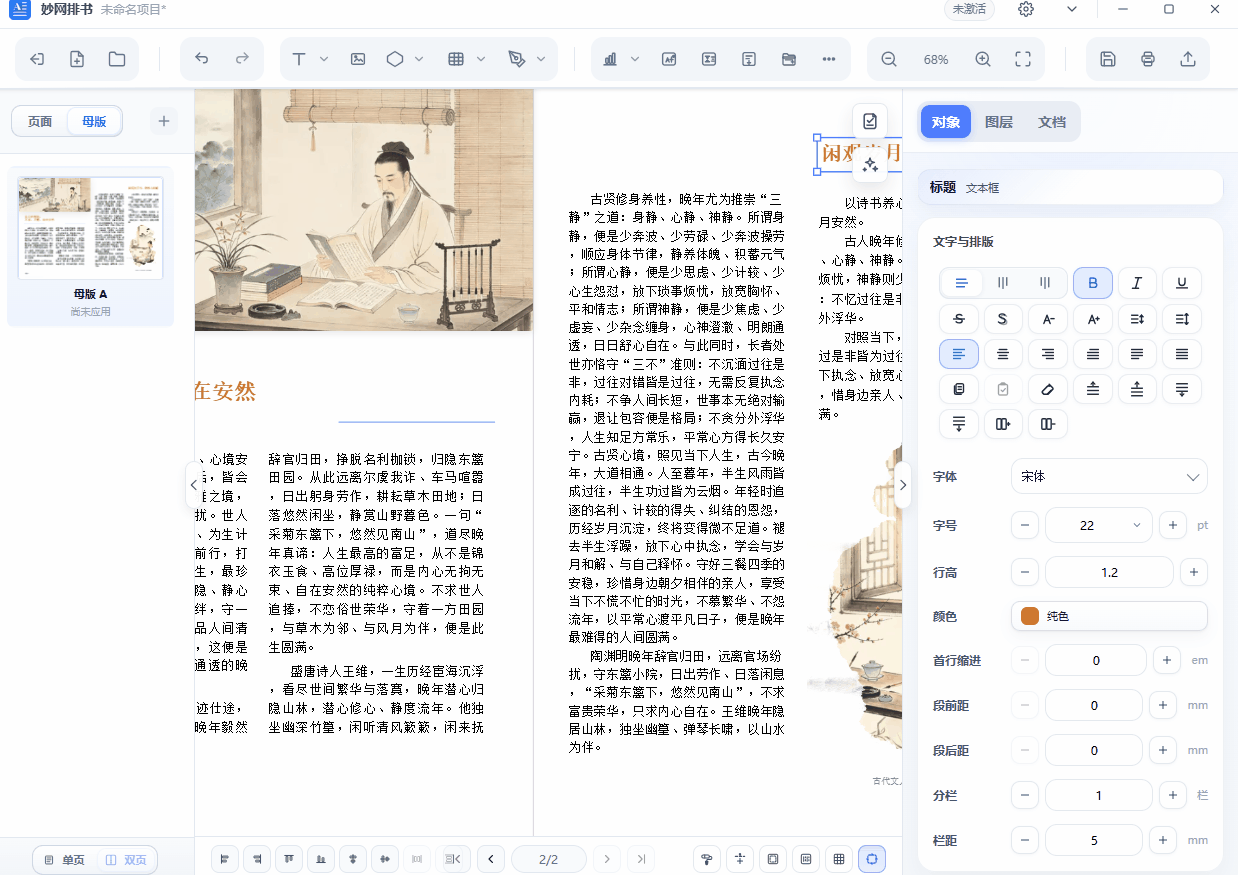This screenshot has width=1238, height=875.
Task: Click the 未激活 activation button
Action: [969, 9]
